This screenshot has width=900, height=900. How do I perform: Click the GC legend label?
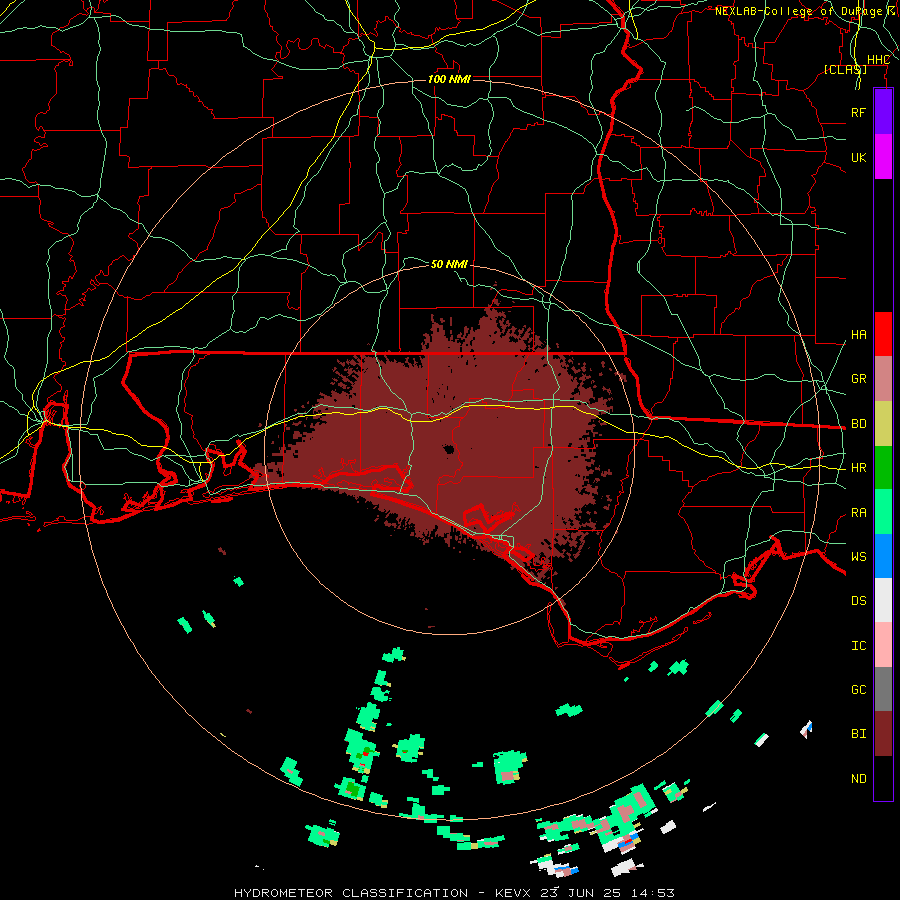click(859, 690)
